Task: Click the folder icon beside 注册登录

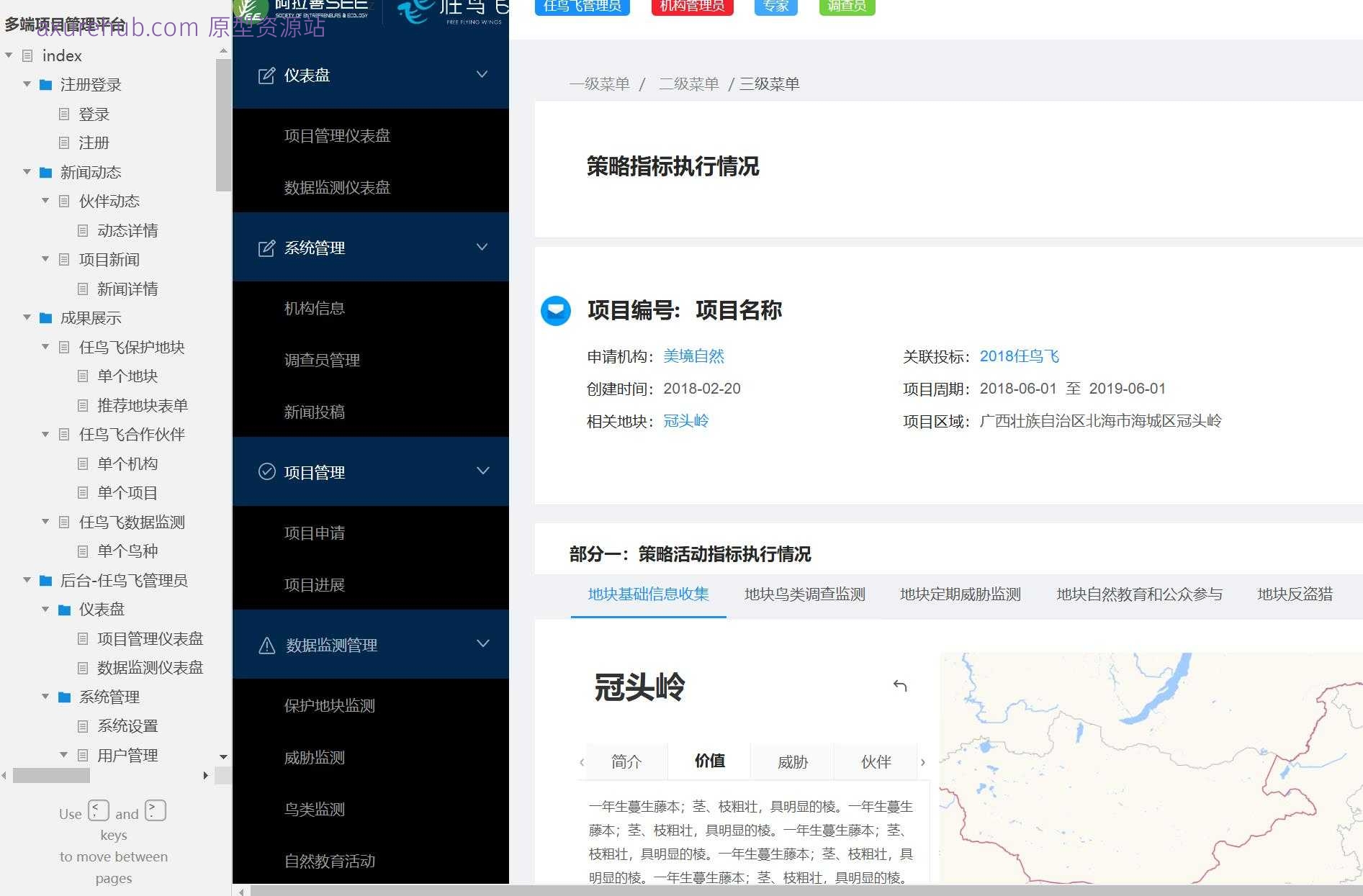Action: (45, 84)
